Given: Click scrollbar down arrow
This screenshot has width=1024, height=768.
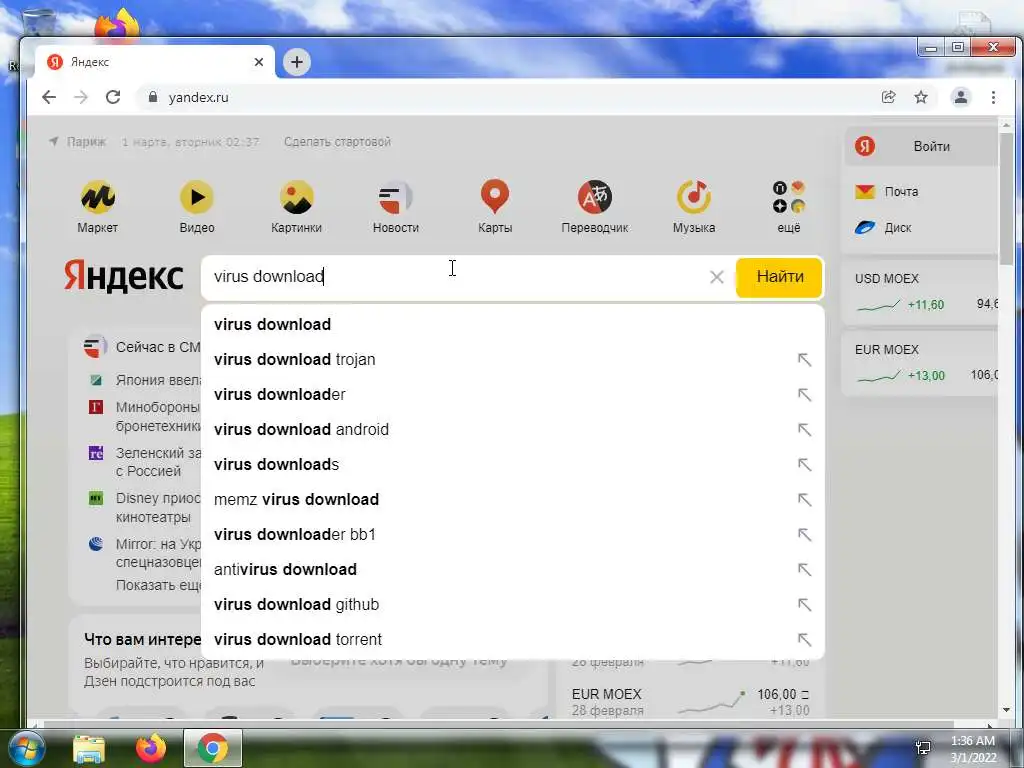Looking at the screenshot, I should pyautogui.click(x=1006, y=711).
